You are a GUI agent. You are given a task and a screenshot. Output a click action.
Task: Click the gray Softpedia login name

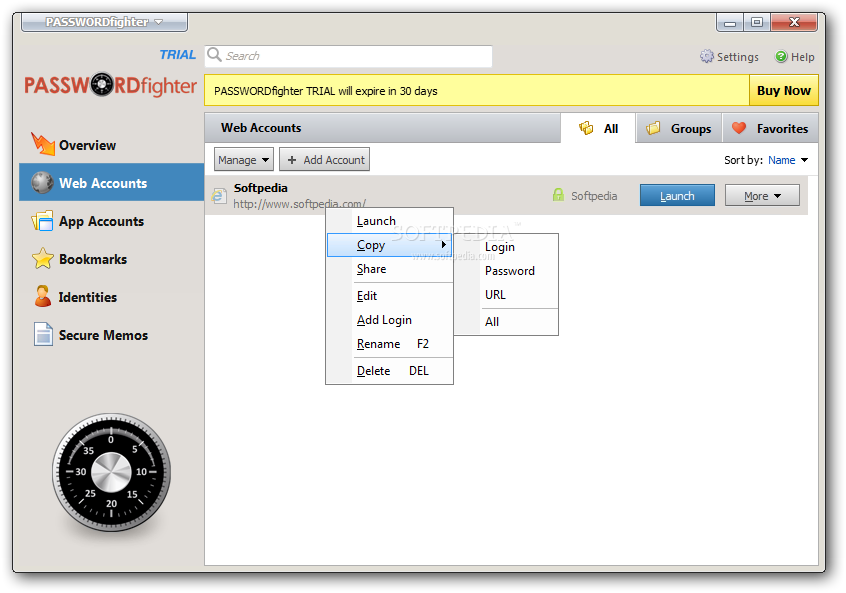(x=594, y=196)
